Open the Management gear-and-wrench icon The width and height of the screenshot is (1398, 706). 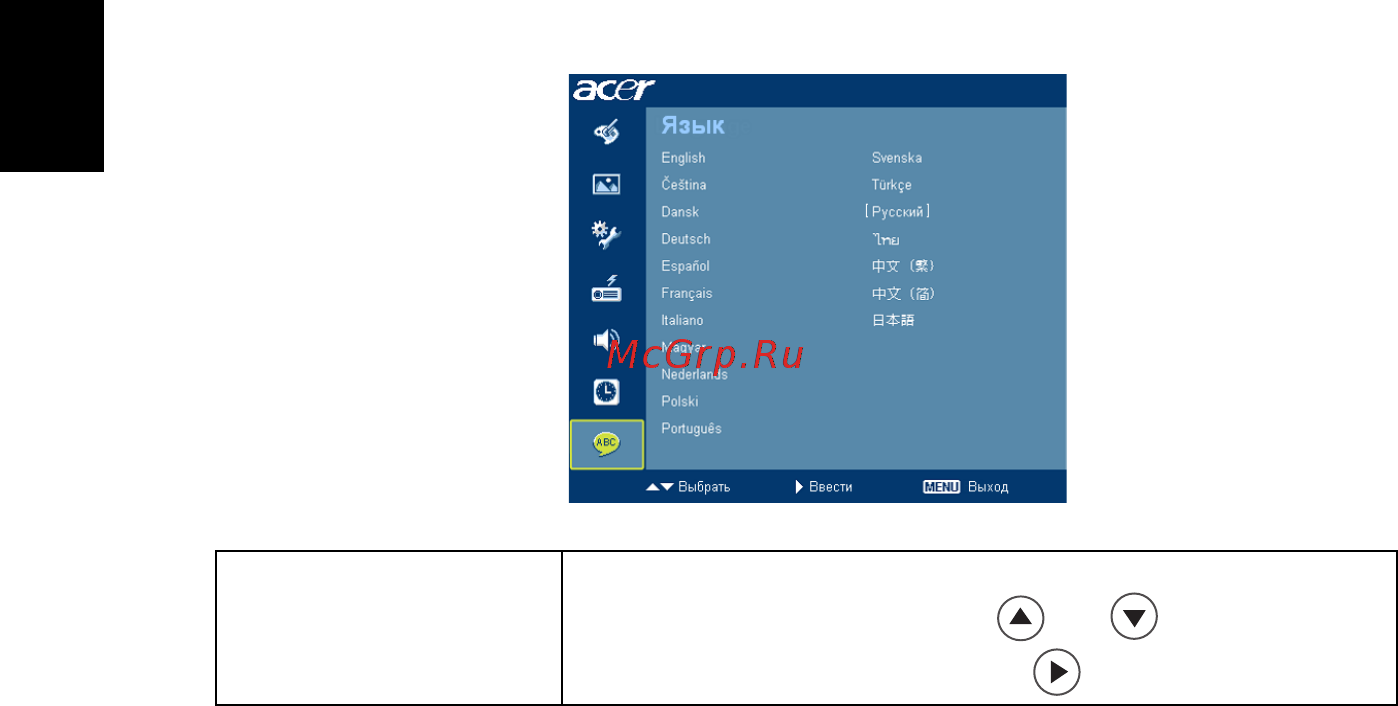click(606, 237)
